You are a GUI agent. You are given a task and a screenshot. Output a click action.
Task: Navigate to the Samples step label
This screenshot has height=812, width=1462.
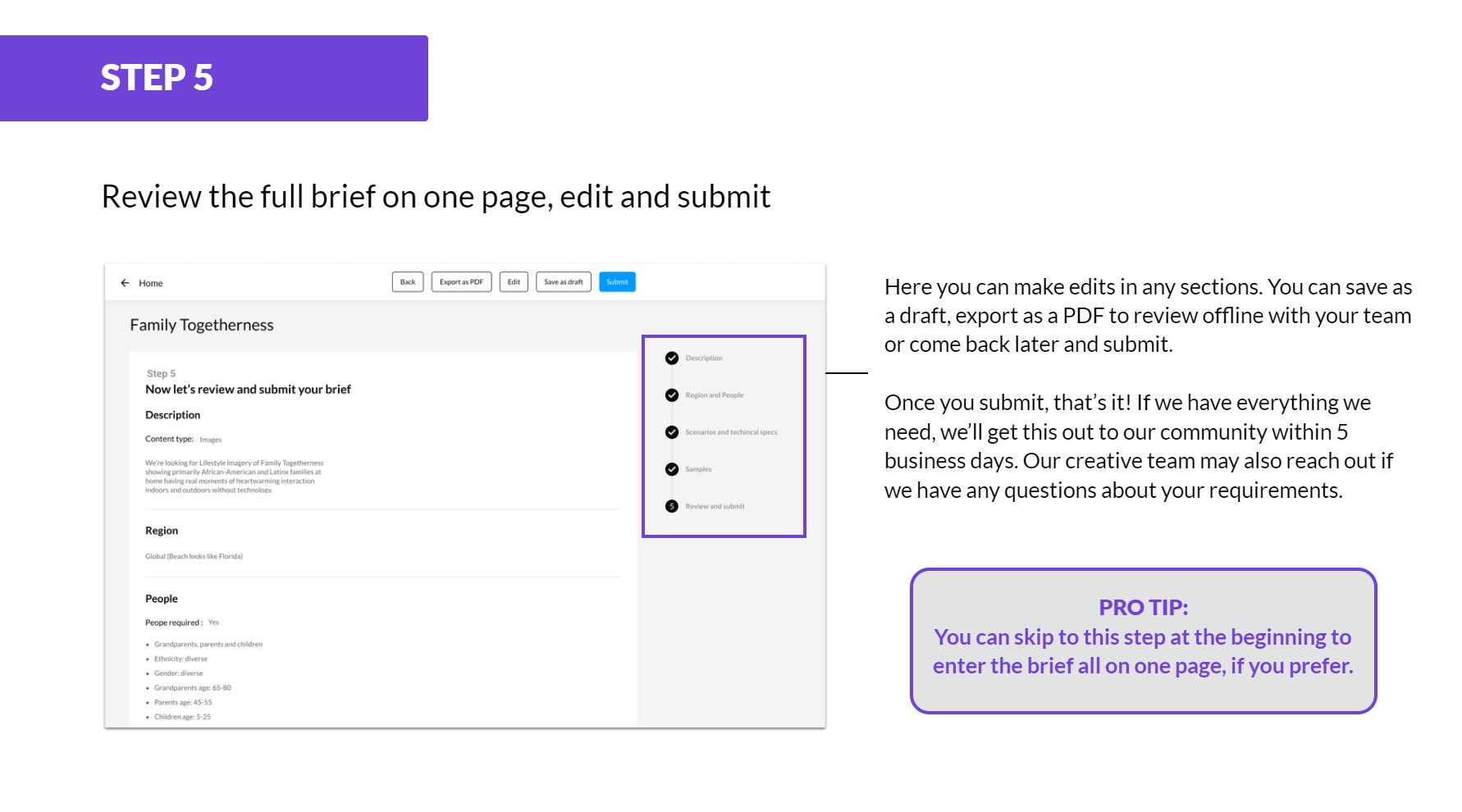698,469
